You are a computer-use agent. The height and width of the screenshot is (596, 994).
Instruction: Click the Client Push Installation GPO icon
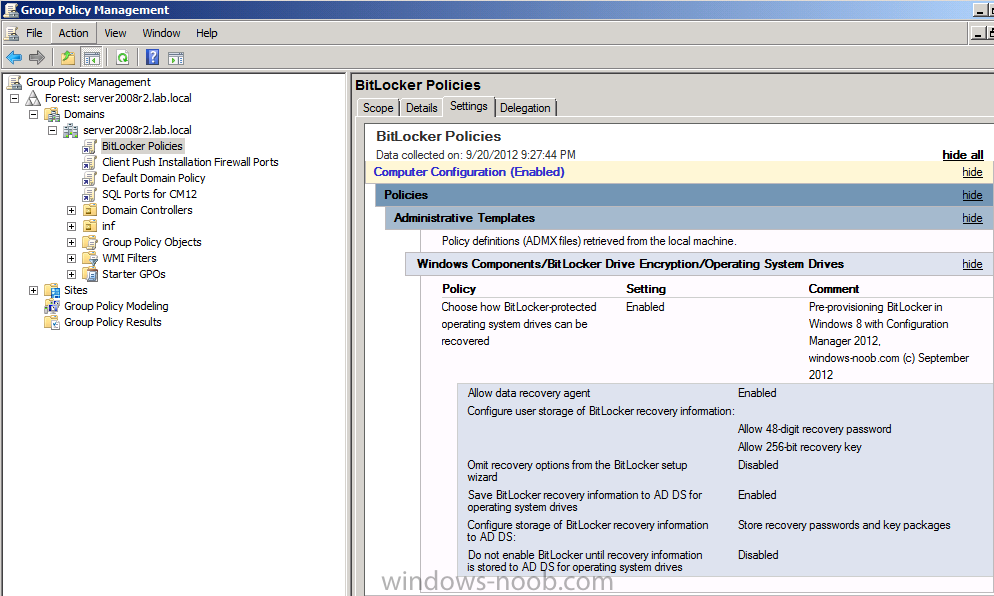point(89,162)
